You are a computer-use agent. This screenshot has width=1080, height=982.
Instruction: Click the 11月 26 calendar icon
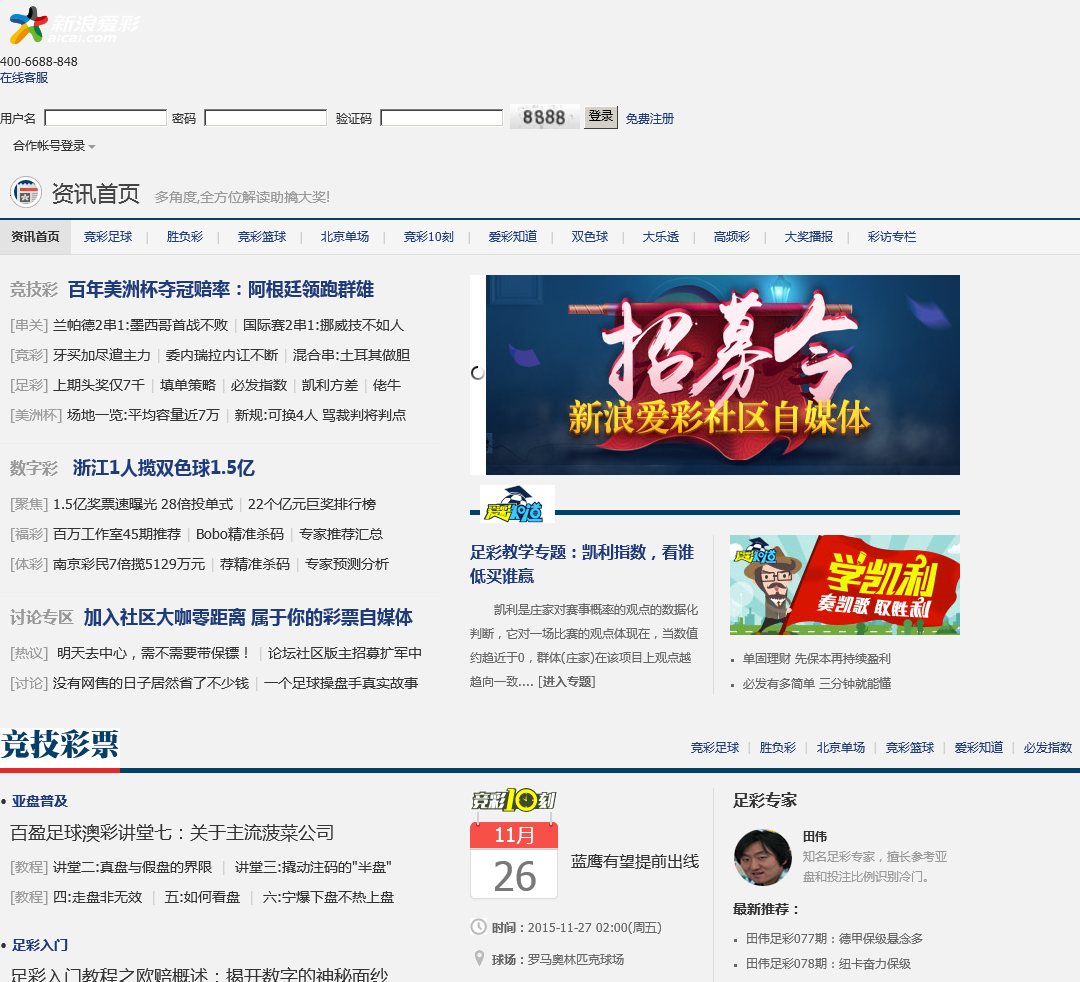tap(514, 860)
